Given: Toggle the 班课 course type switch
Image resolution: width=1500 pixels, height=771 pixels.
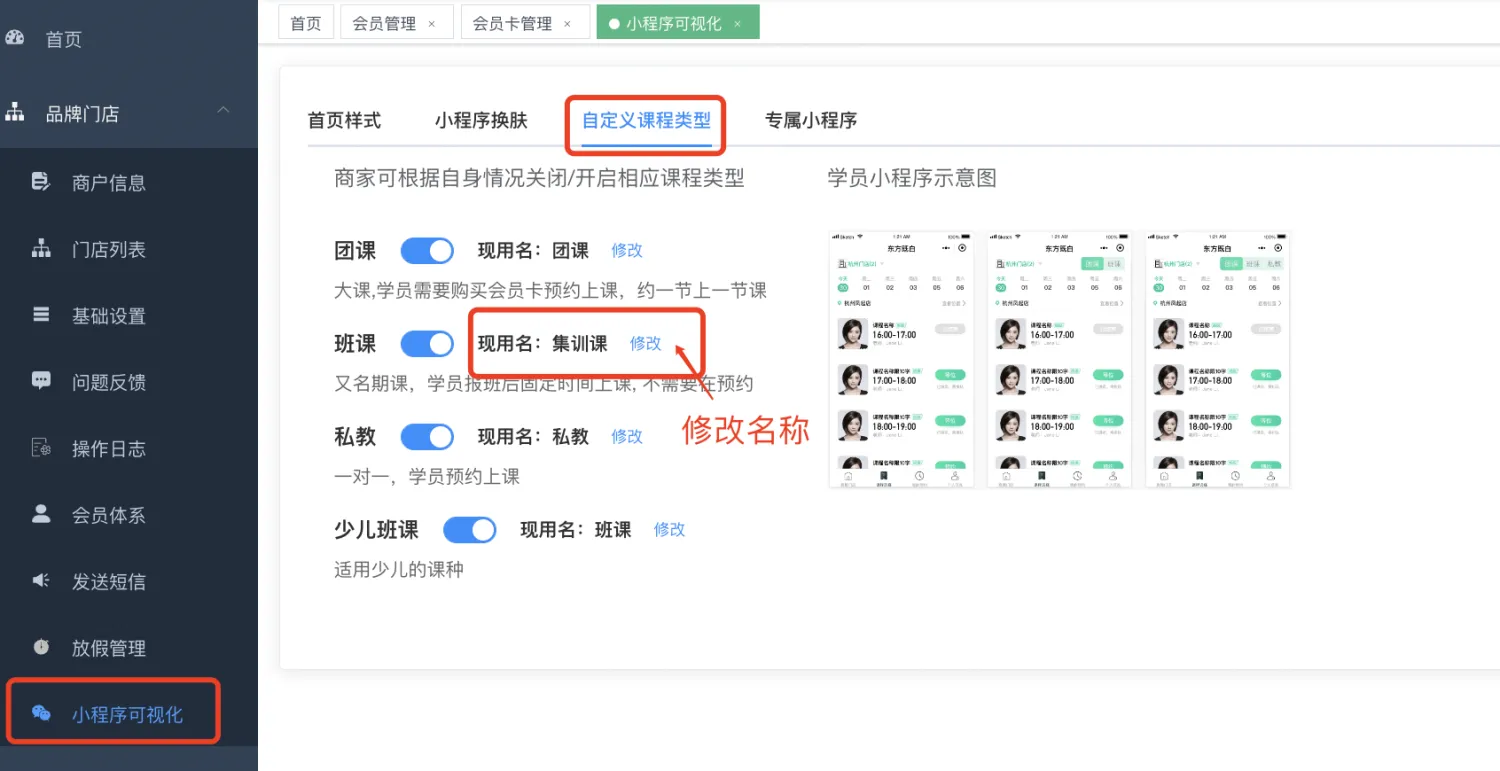Looking at the screenshot, I should 427,344.
